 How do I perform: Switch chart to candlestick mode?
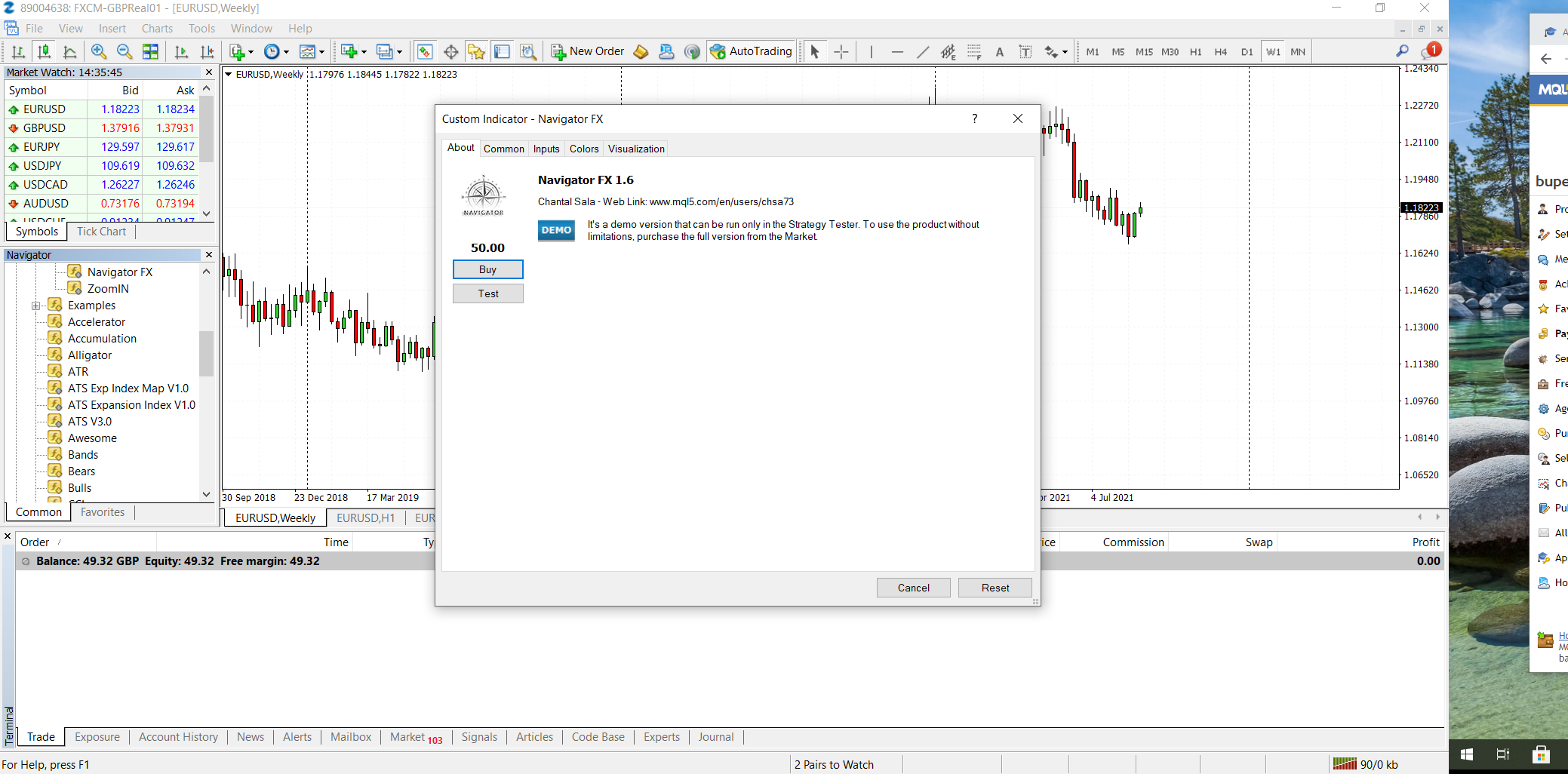coord(45,51)
